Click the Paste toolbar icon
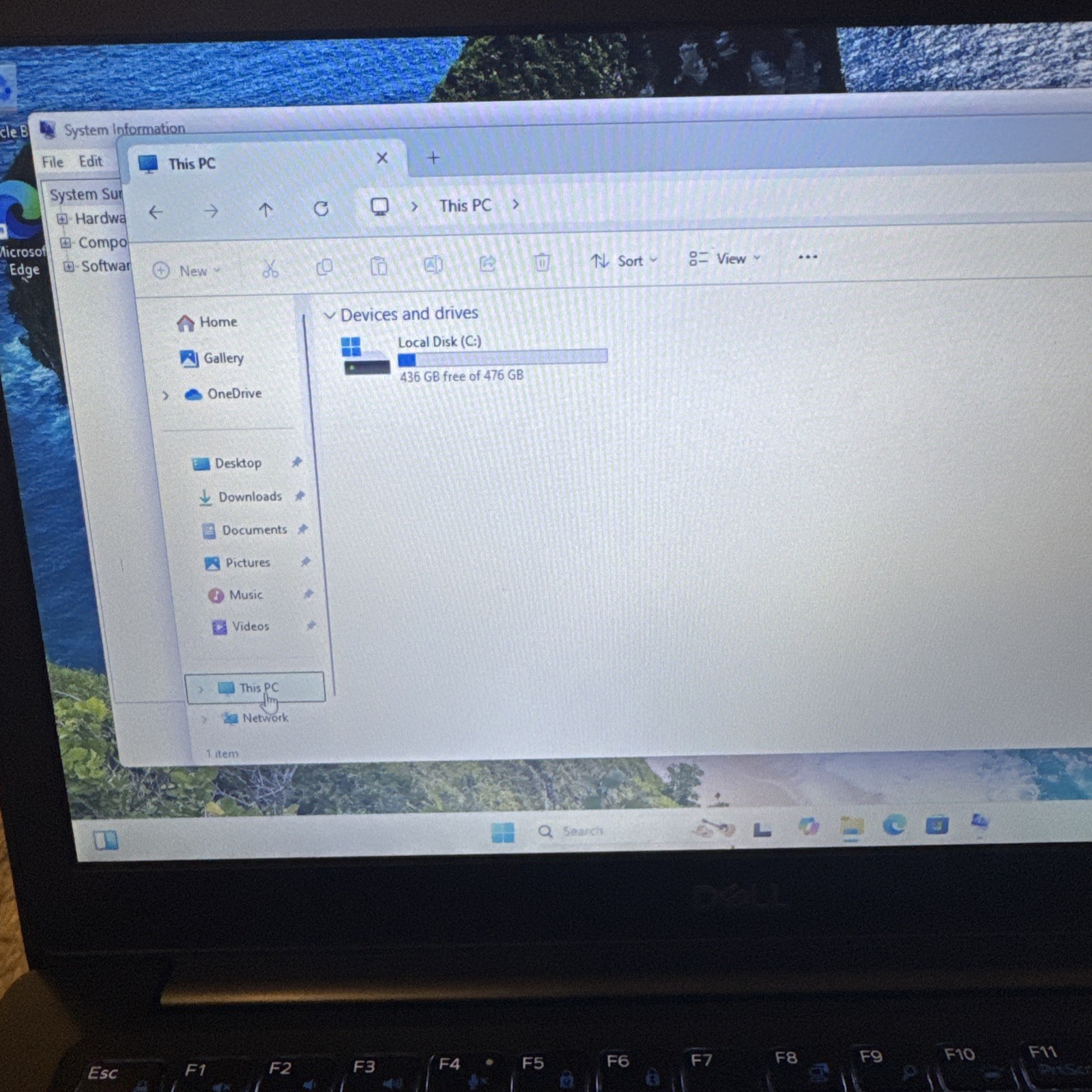Viewport: 1092px width, 1092px height. 379,265
